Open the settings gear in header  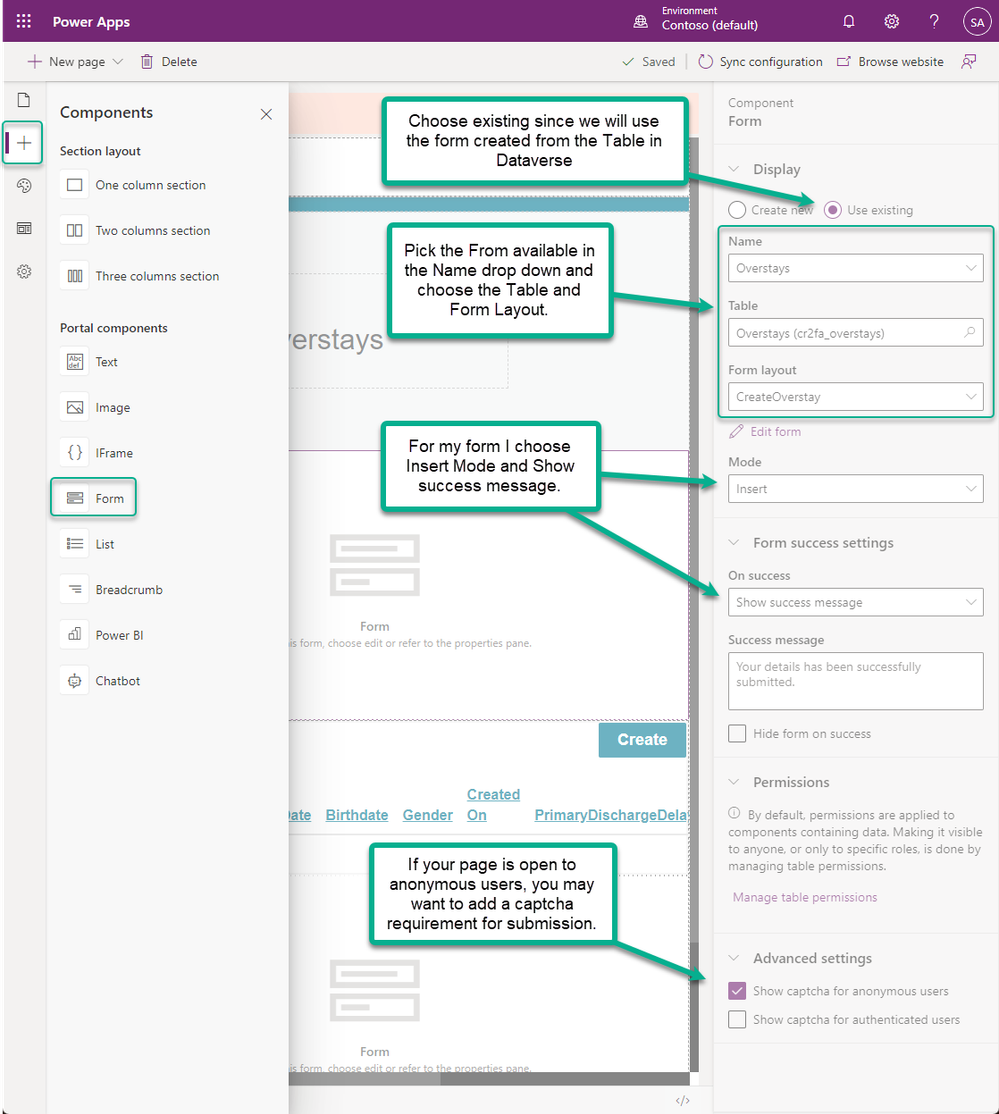pyautogui.click(x=891, y=21)
